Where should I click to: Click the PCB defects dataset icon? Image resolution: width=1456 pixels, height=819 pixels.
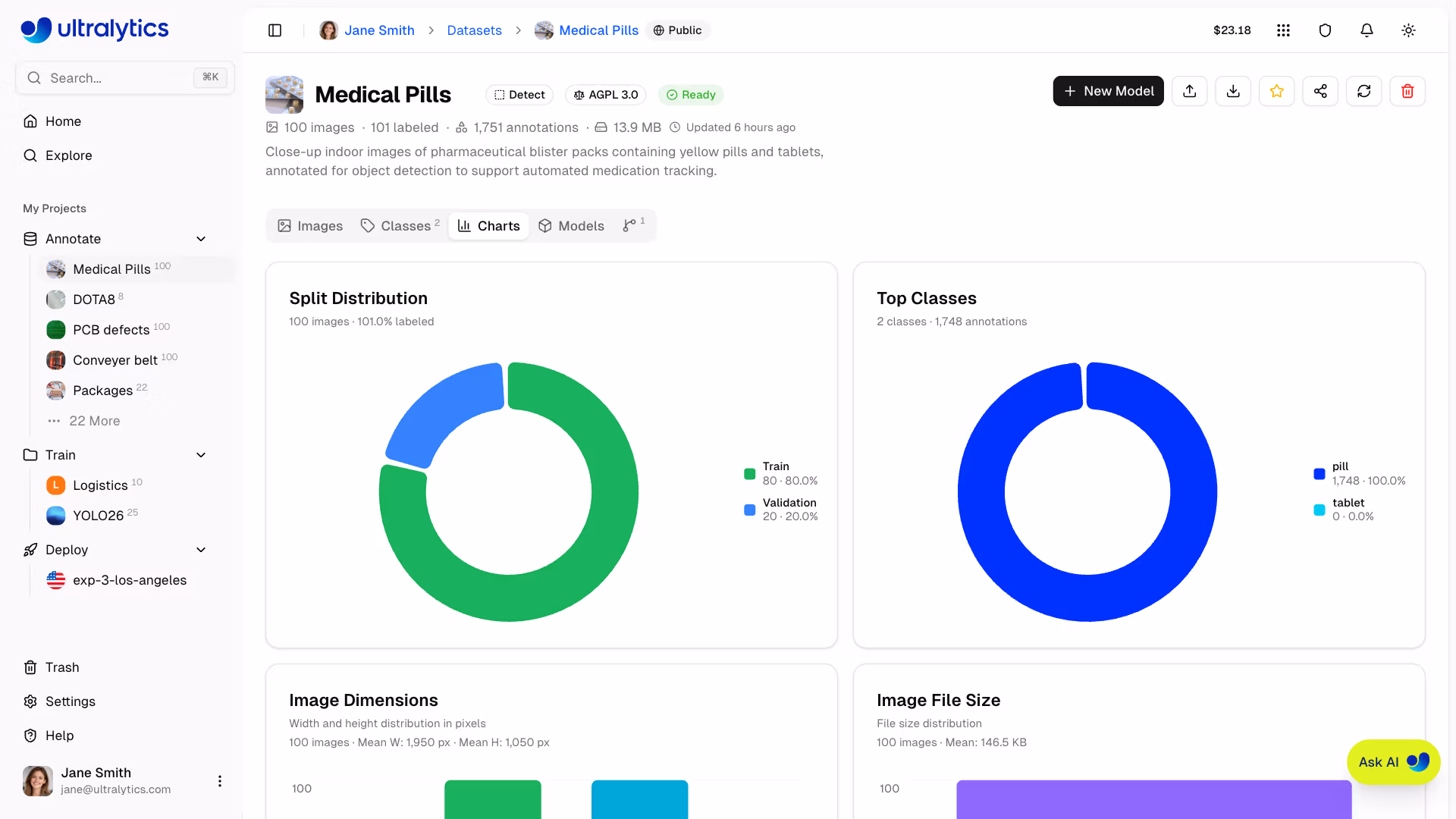coord(56,330)
